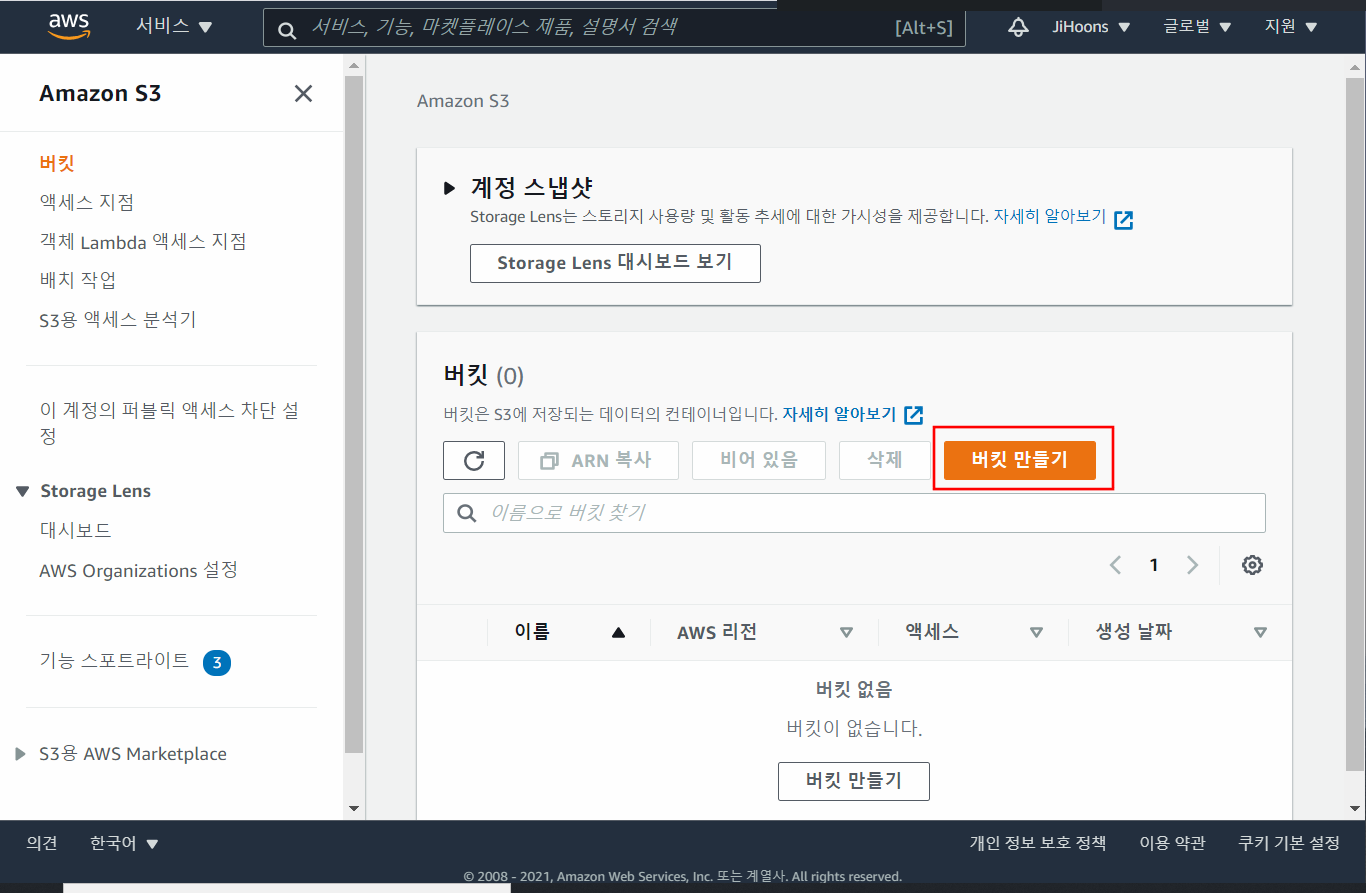Click sidebar scrollbar down arrow
Screen dimensions: 1366x893
[x=354, y=808]
